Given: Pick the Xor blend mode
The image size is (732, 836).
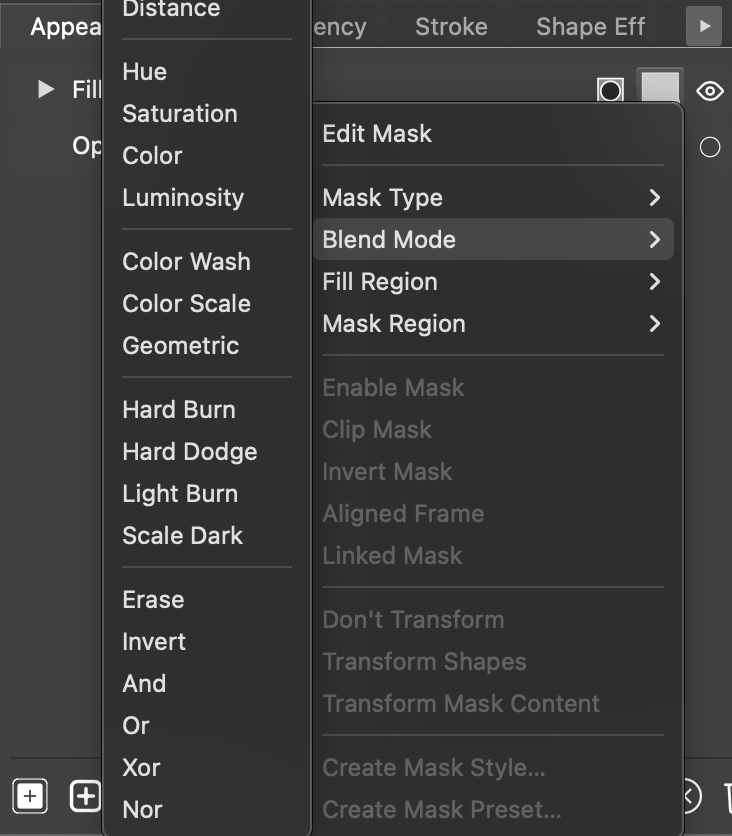Looking at the screenshot, I should click(141, 768).
